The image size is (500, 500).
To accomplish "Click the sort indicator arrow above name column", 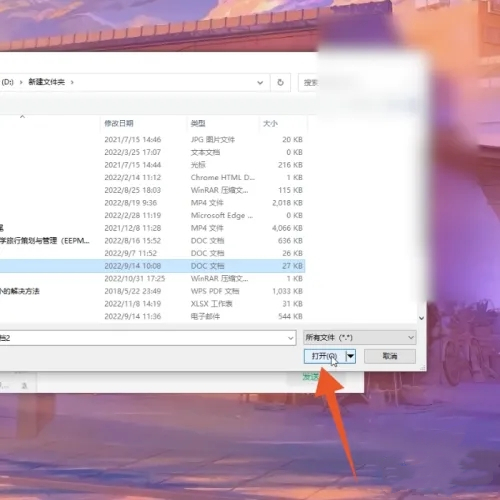I will 22,116.
